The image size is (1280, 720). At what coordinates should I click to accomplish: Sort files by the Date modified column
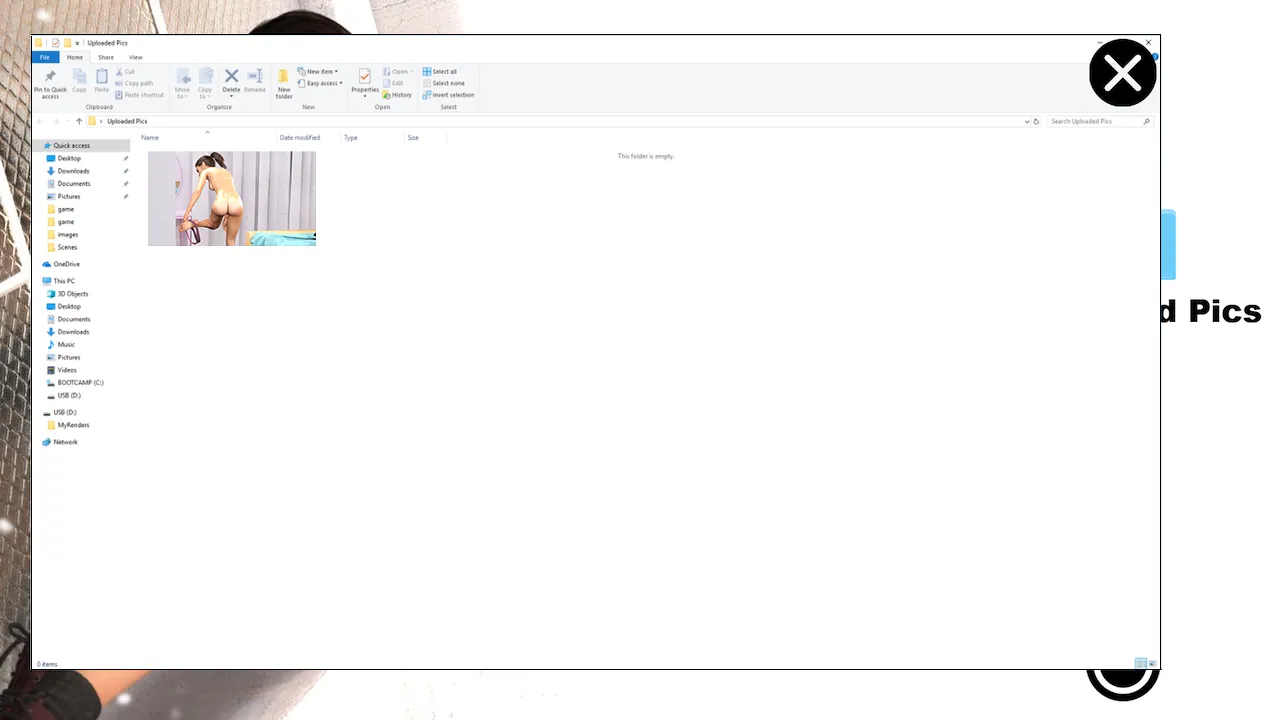point(300,138)
